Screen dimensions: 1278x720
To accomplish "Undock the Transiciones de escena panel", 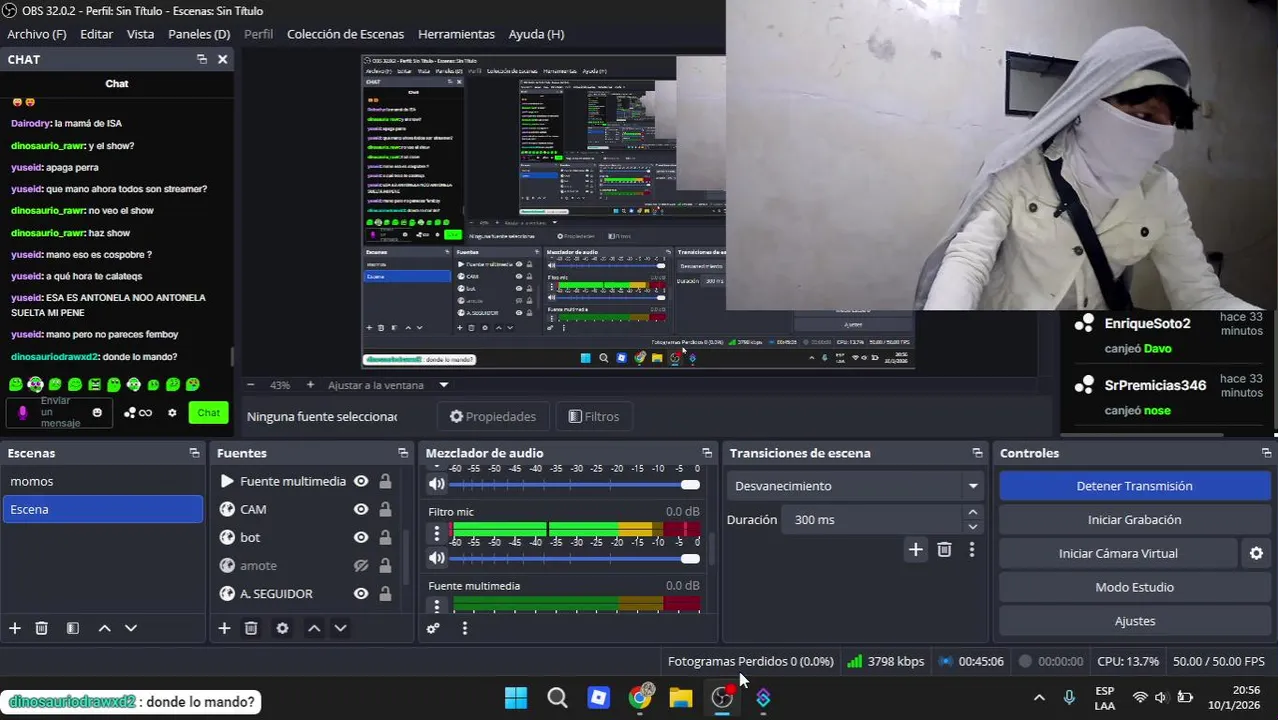I will (x=977, y=453).
